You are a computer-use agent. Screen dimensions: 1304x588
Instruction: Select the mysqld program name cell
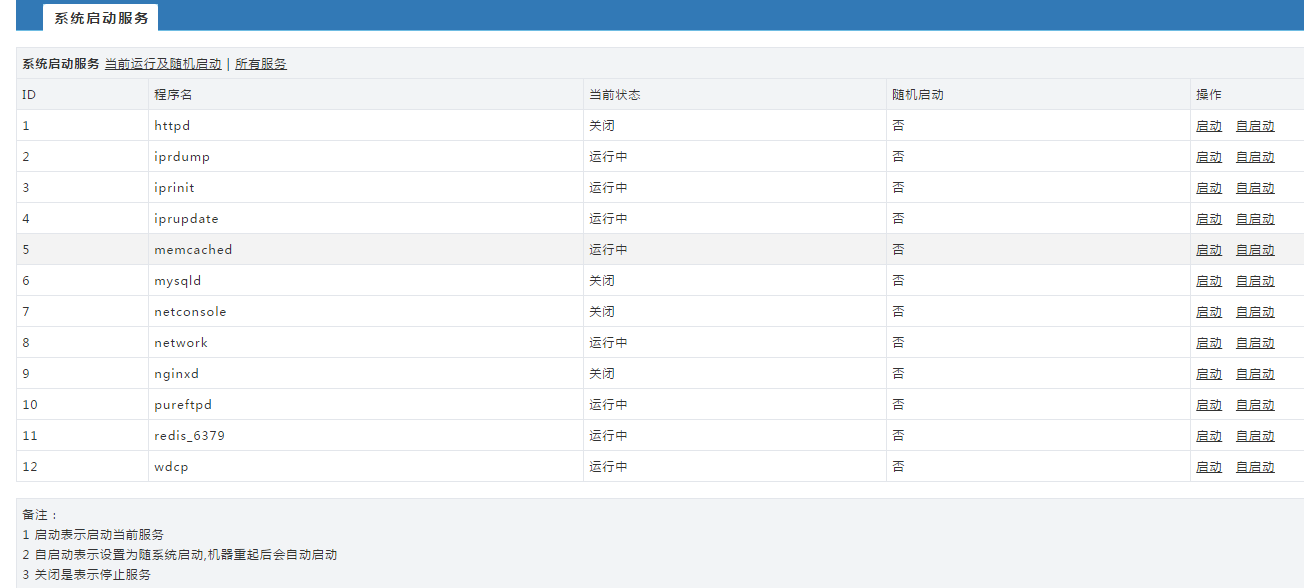tap(366, 281)
